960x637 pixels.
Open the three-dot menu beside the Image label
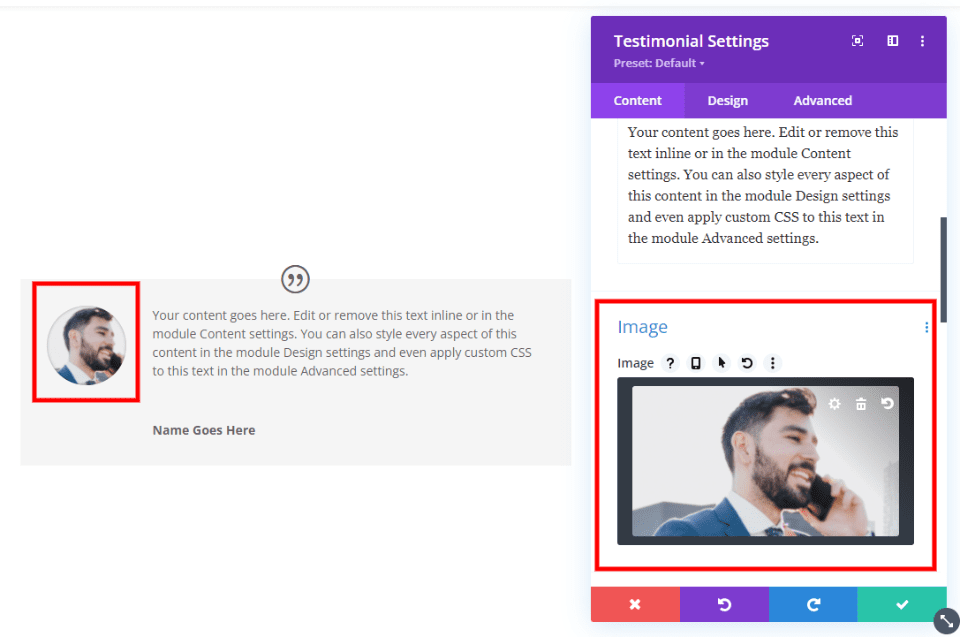[926, 327]
